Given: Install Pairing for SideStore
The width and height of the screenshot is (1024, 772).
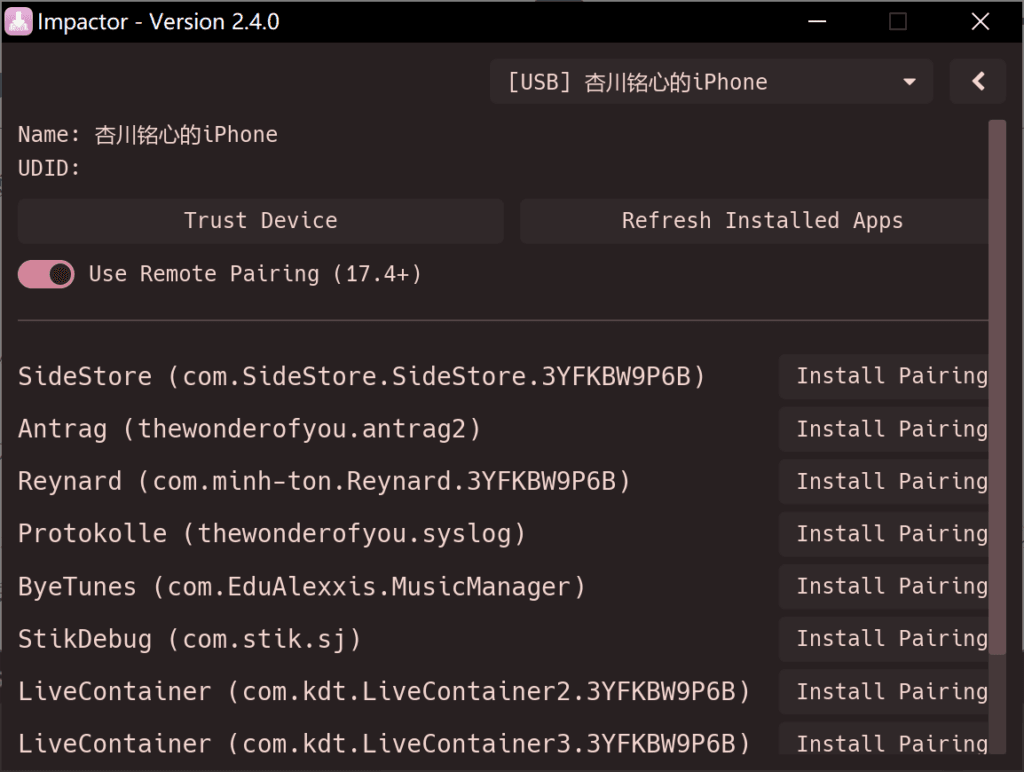Looking at the screenshot, I should pyautogui.click(x=884, y=376).
